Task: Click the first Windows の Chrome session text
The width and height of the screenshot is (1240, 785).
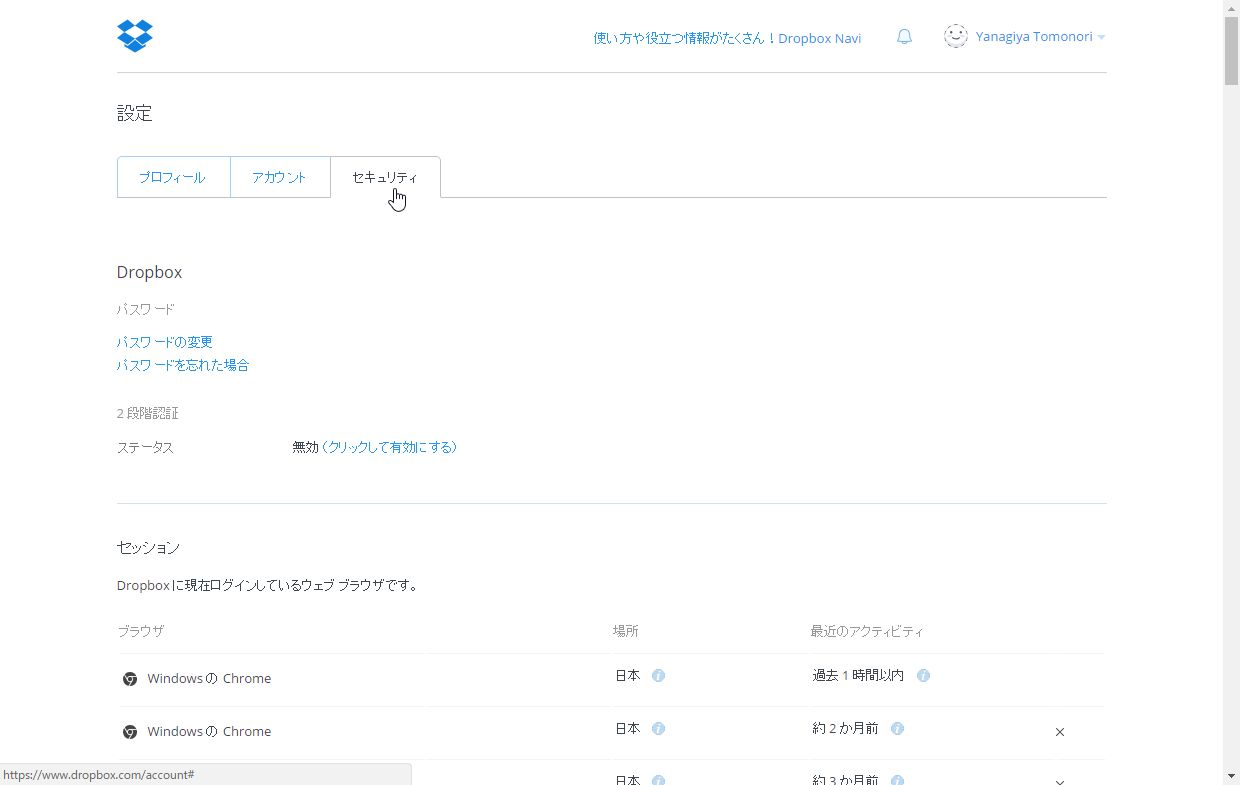Action: [x=209, y=679]
